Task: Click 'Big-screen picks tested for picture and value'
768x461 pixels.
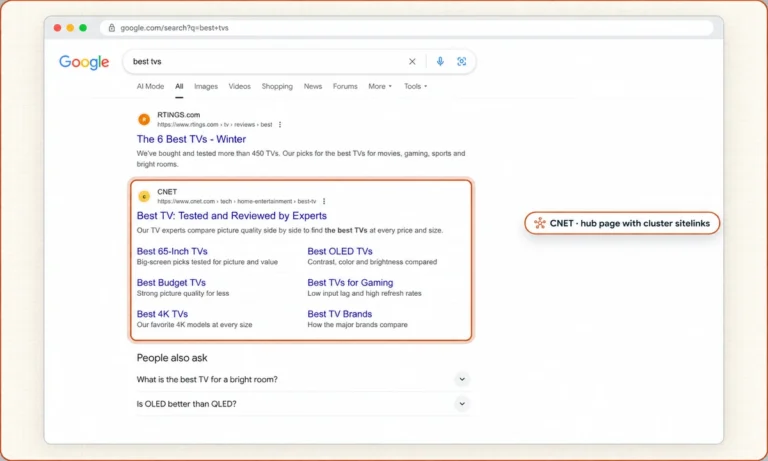Action: pos(207,262)
